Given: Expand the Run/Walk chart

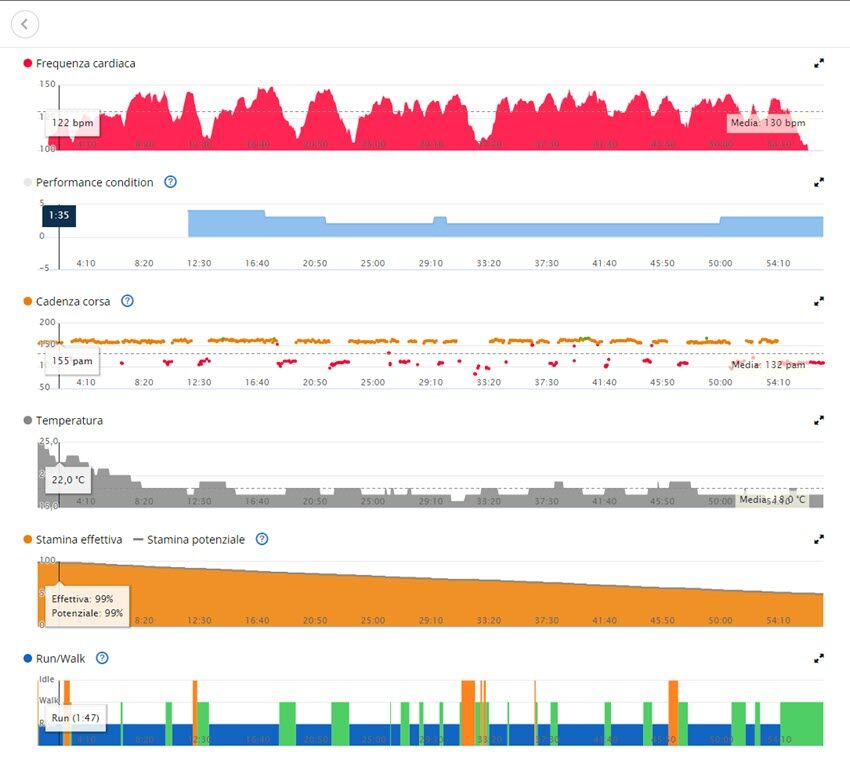Looking at the screenshot, I should pyautogui.click(x=819, y=658).
